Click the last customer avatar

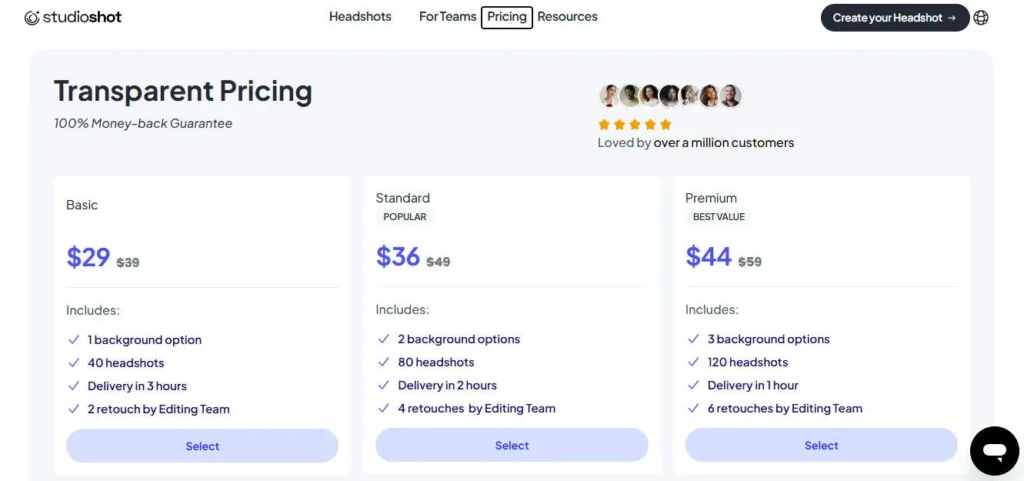click(x=731, y=96)
